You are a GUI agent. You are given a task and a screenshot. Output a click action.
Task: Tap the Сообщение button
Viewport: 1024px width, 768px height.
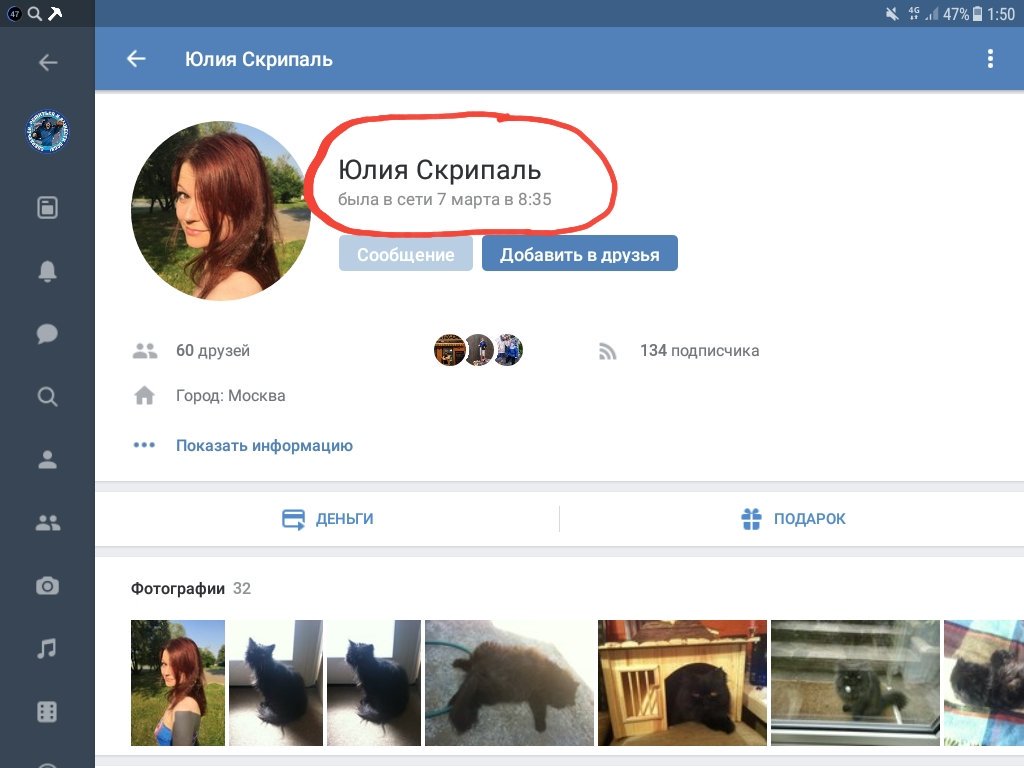tap(406, 253)
